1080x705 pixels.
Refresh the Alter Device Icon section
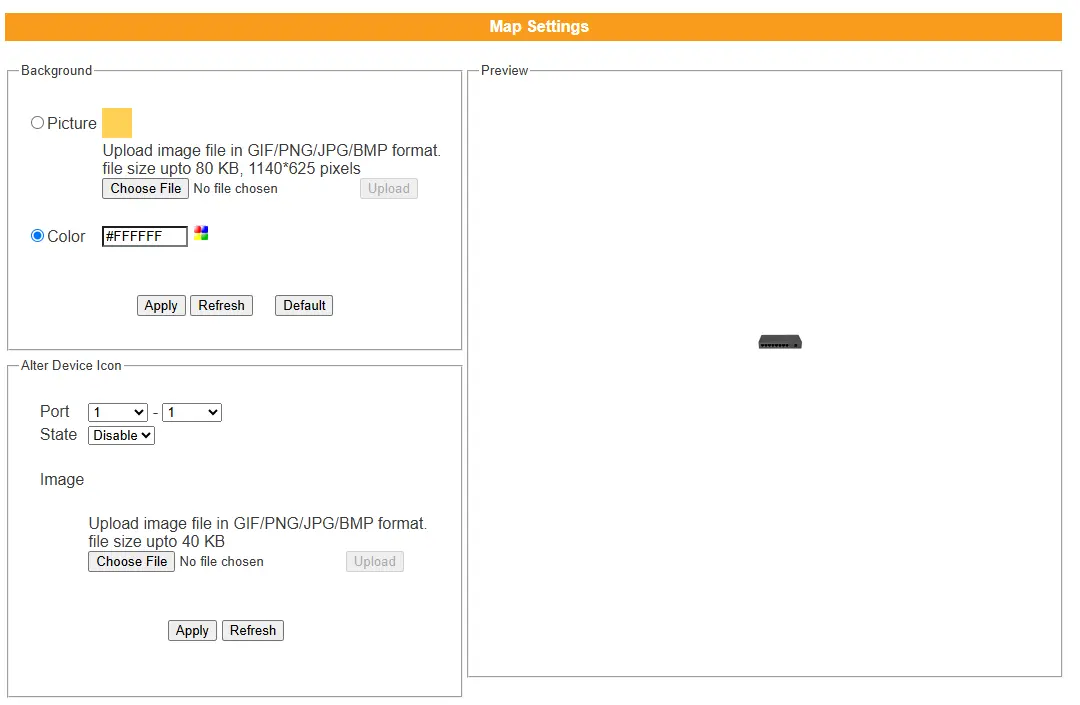pos(253,631)
